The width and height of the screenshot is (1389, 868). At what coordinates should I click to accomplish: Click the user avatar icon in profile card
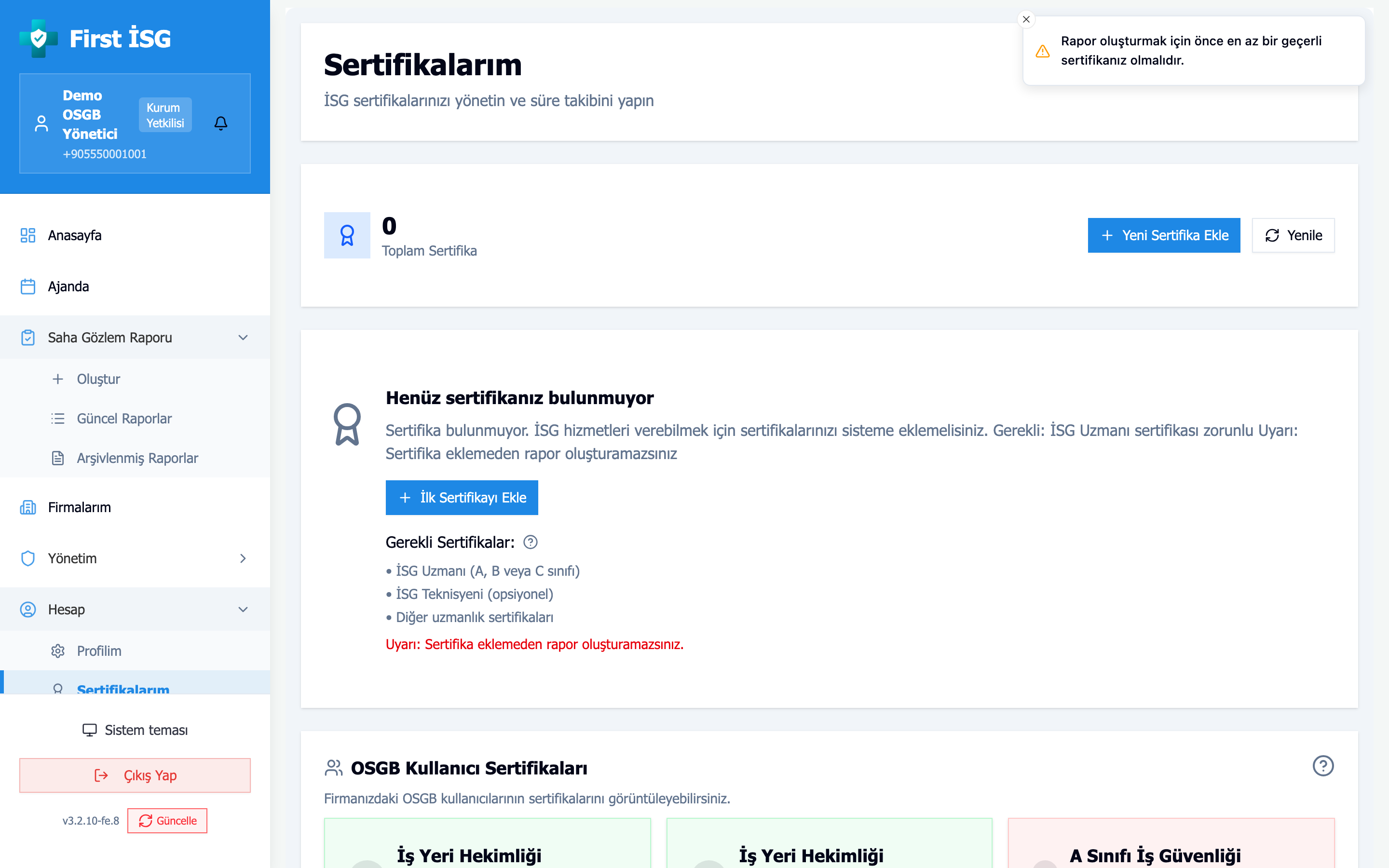(41, 123)
